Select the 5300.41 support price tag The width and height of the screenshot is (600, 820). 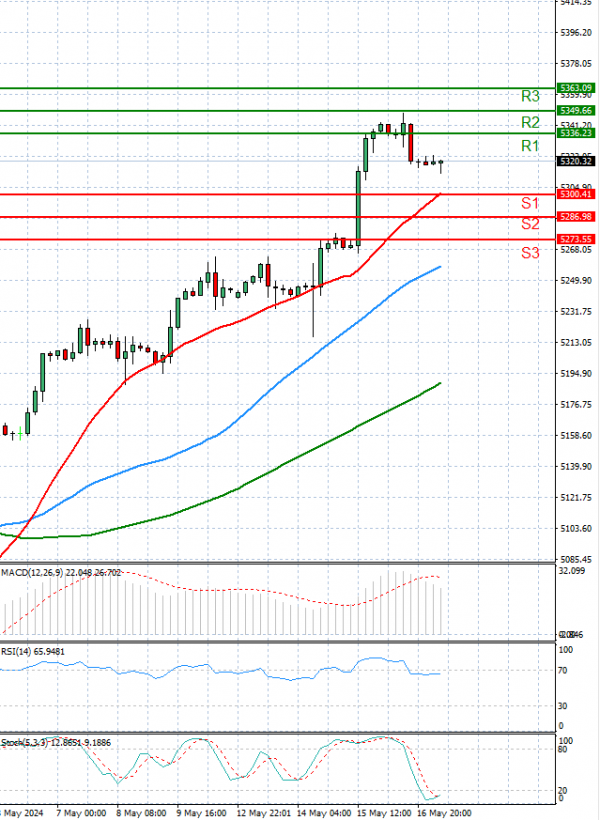point(575,194)
